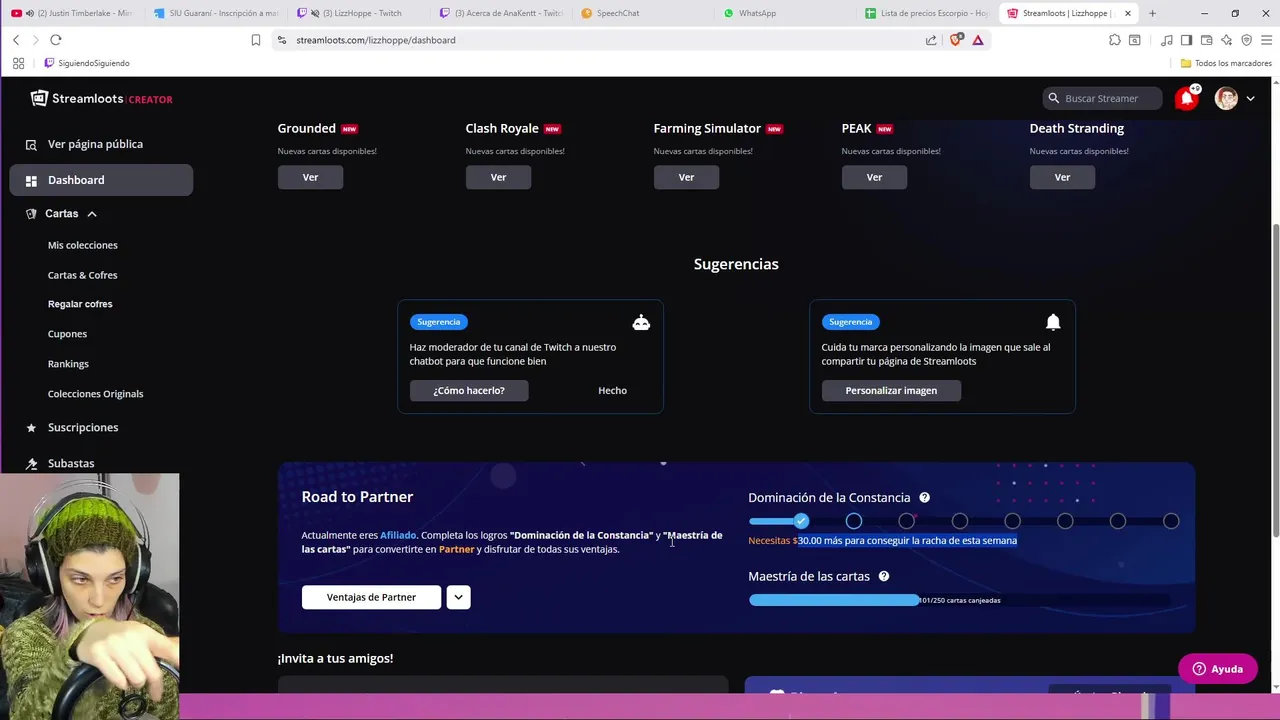Open browser extensions puzzle icon
Viewport: 1280px width, 720px height.
tap(1115, 40)
